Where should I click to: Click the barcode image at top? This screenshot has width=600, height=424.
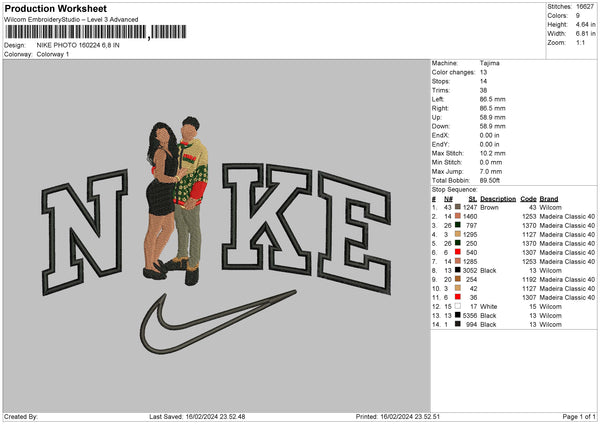pos(96,32)
